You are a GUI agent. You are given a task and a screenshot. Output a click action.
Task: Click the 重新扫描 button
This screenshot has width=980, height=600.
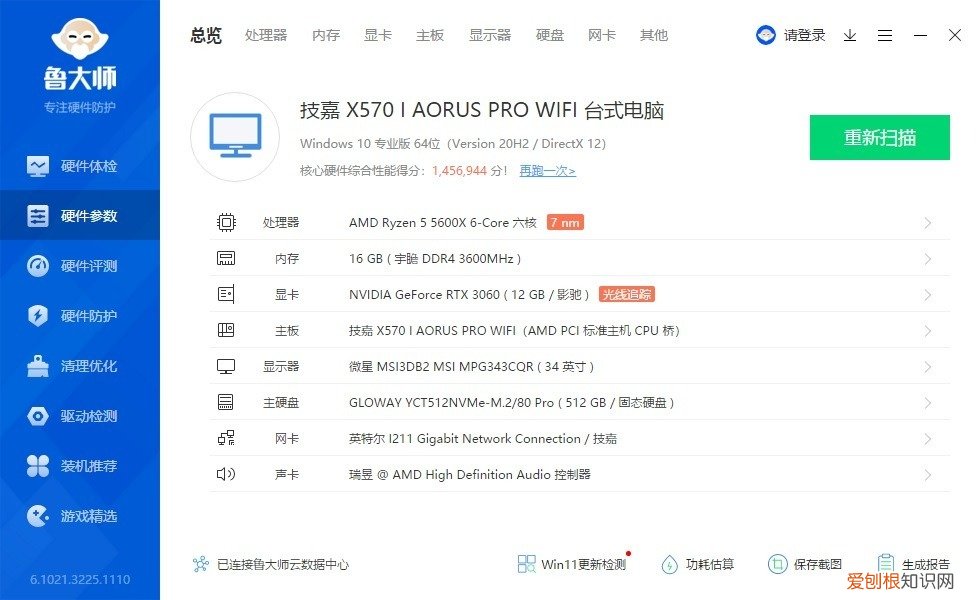point(879,137)
